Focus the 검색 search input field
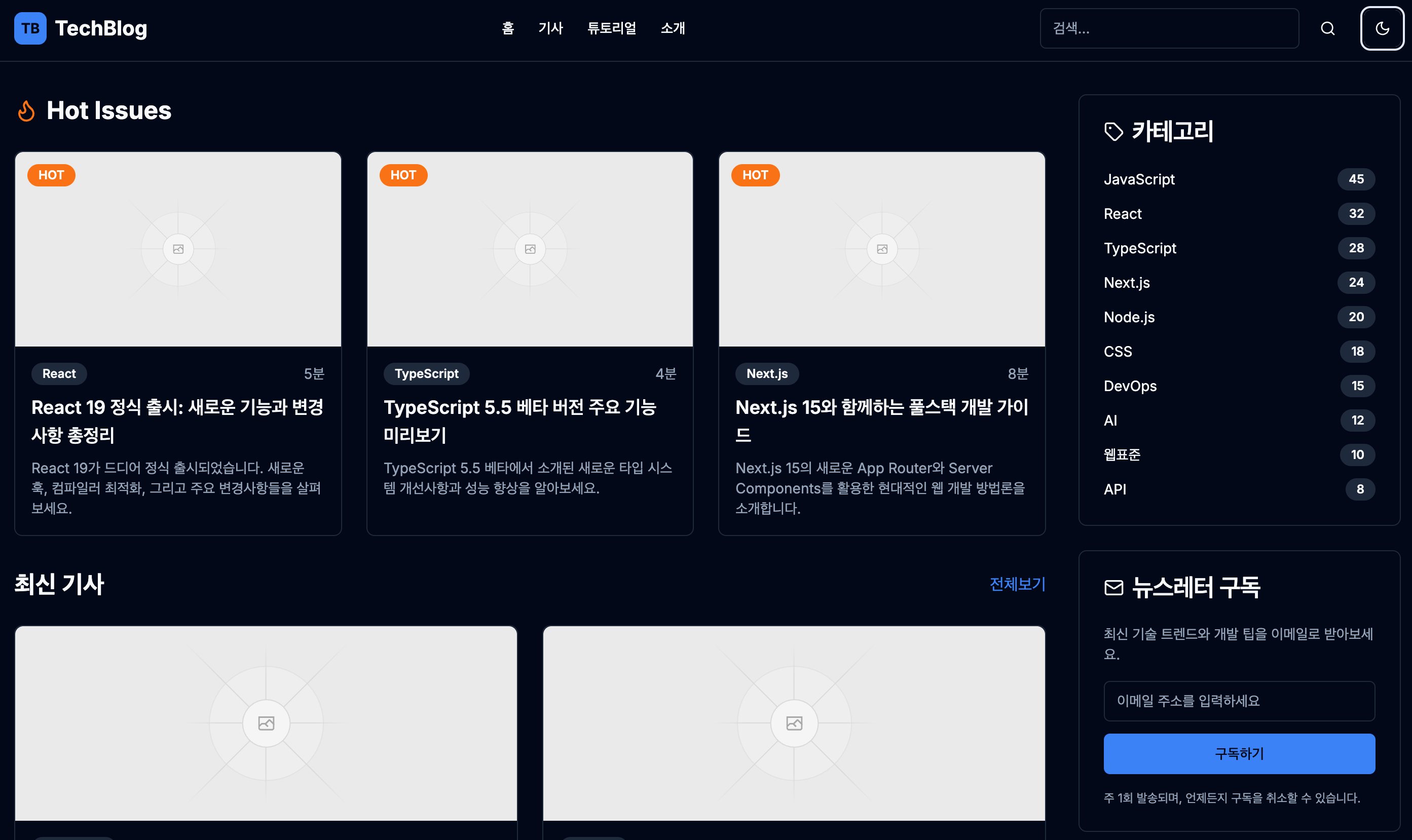Image resolution: width=1412 pixels, height=840 pixels. pos(1169,28)
